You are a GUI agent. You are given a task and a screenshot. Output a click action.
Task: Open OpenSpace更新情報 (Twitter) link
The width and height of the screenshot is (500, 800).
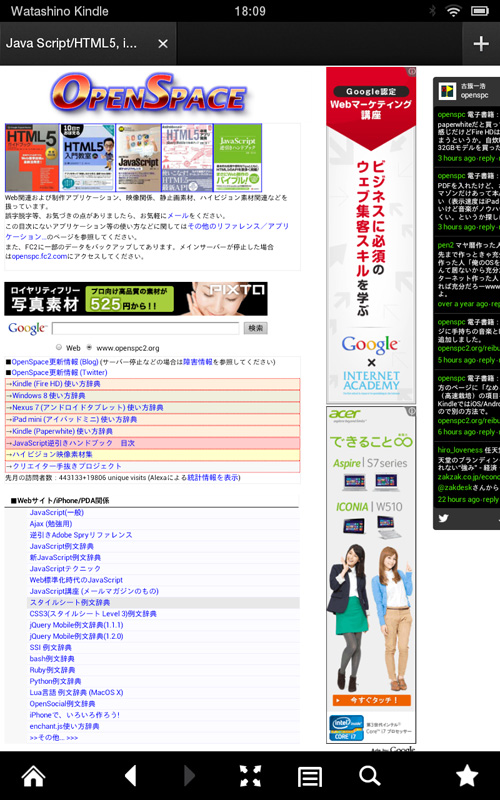59,372
